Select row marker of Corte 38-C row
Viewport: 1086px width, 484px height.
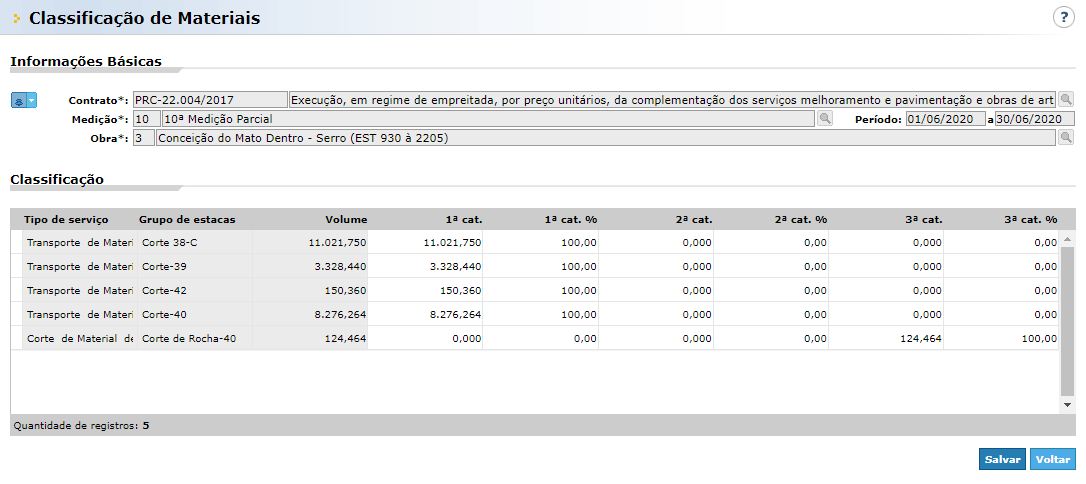point(17,242)
